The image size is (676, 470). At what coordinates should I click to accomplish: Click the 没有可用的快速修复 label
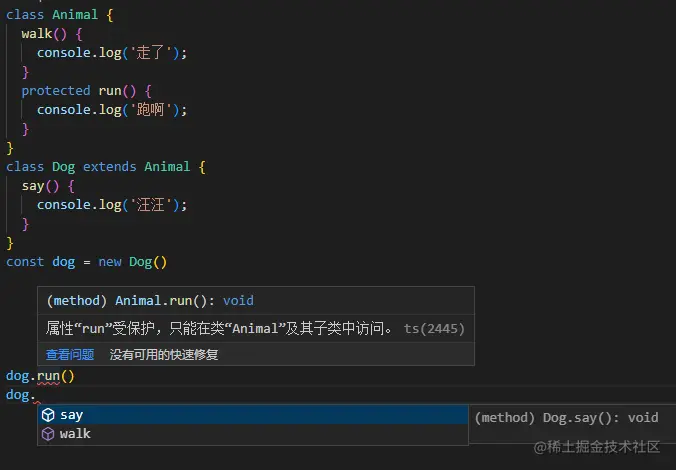(x=164, y=354)
